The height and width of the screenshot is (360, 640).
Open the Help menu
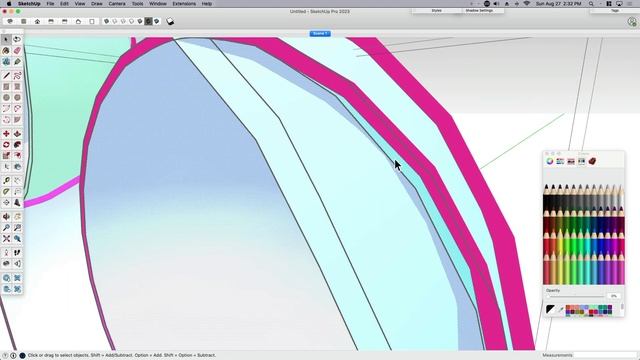point(207,4)
